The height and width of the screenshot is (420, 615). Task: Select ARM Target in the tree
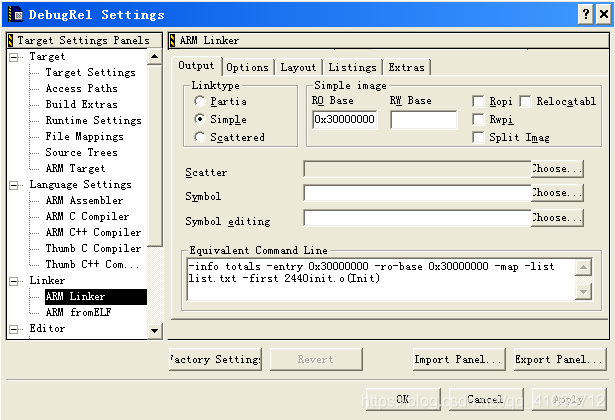(75, 169)
